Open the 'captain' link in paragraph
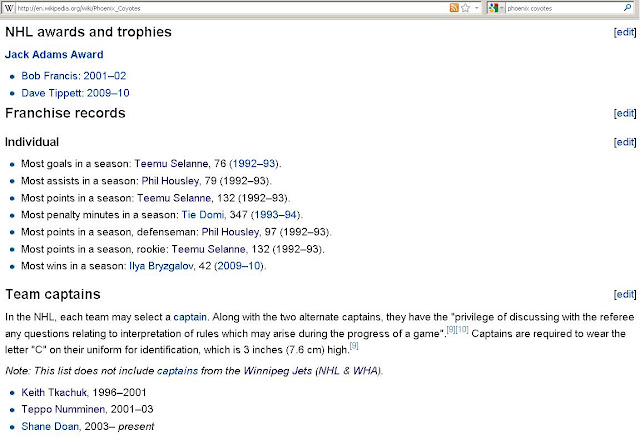The width and height of the screenshot is (640, 440). [190, 317]
